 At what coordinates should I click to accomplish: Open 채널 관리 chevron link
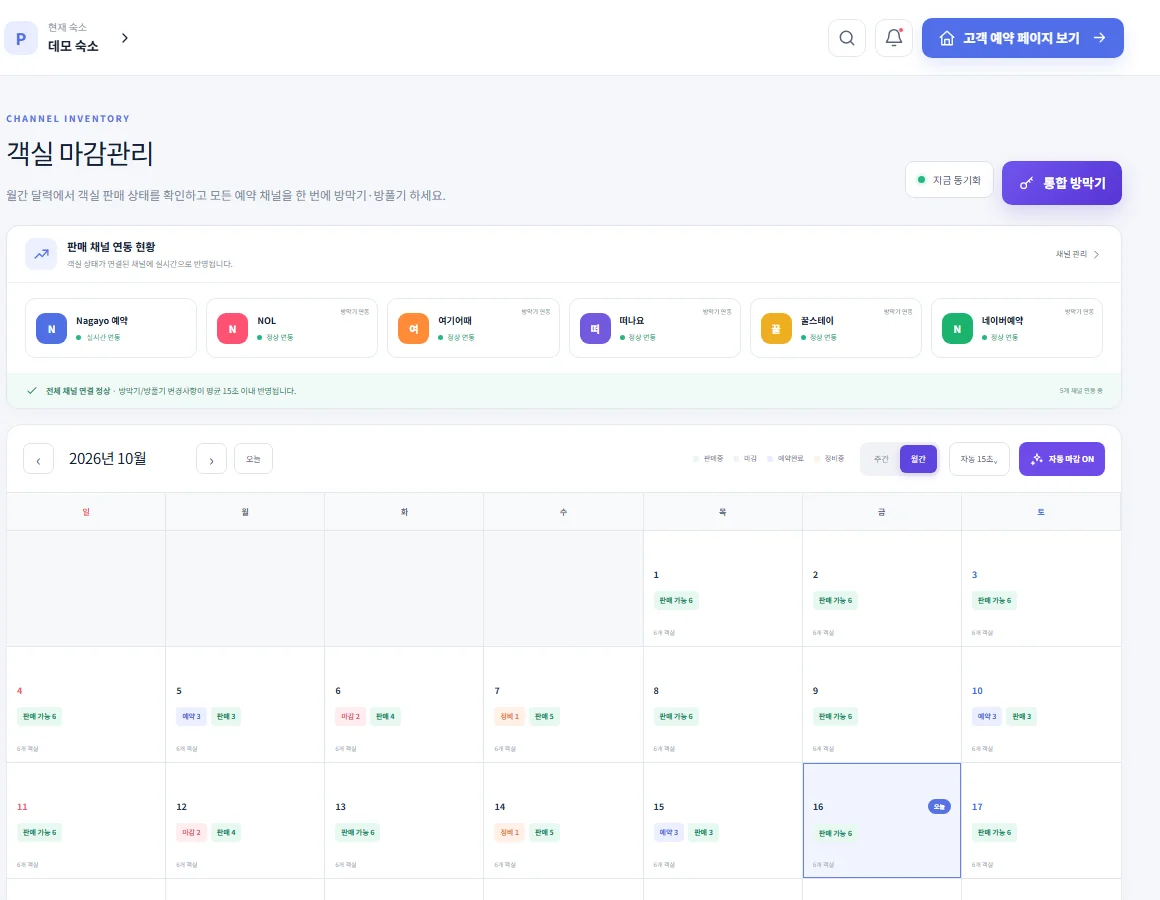[1077, 254]
